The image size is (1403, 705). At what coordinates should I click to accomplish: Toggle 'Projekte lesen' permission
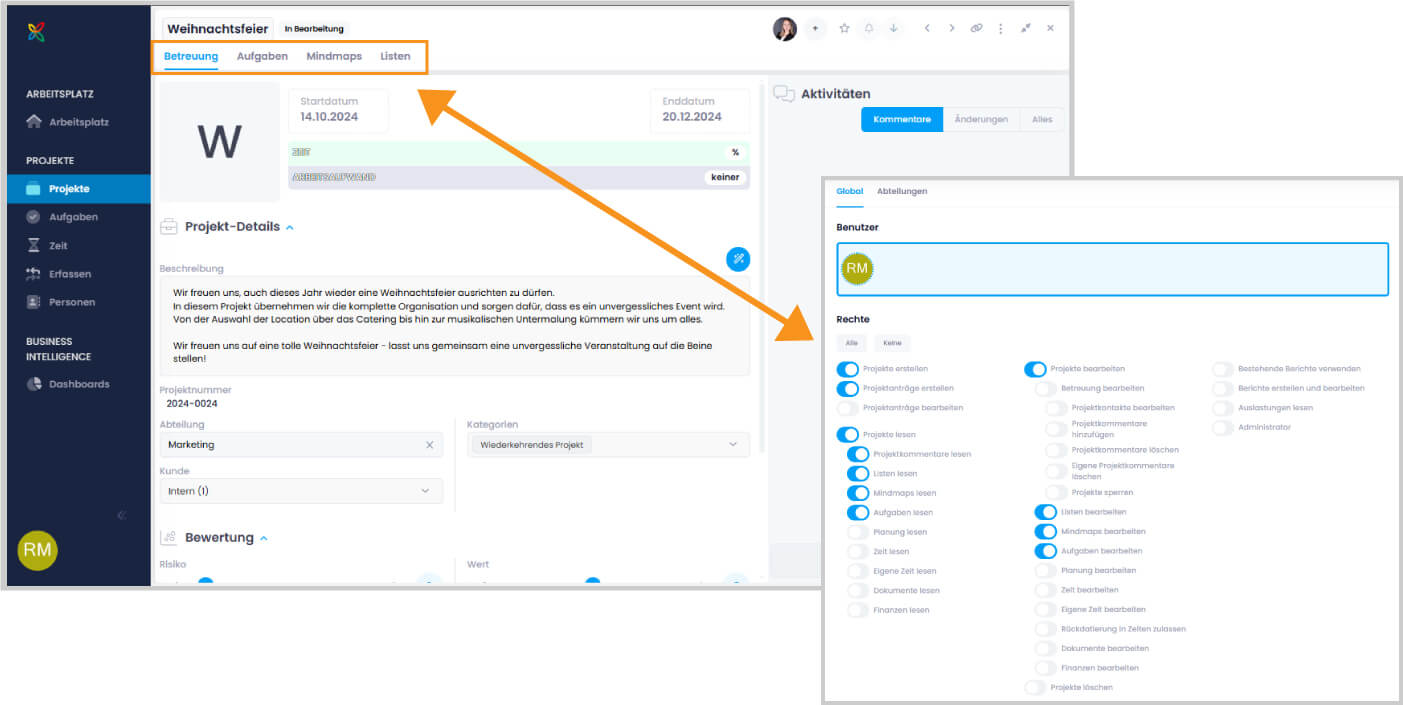pos(848,435)
